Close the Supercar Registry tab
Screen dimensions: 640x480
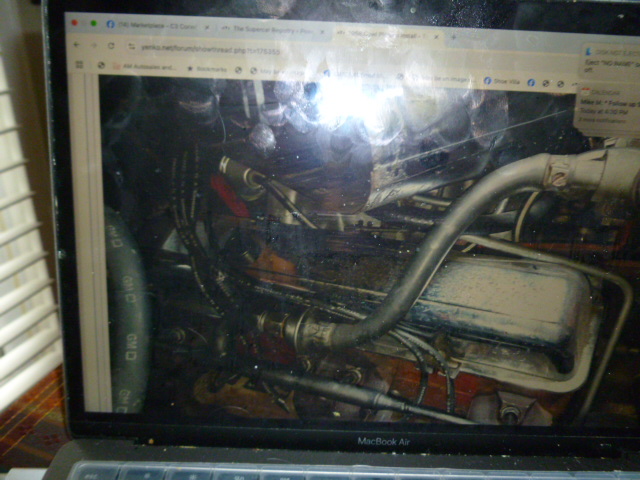pyautogui.click(x=323, y=32)
